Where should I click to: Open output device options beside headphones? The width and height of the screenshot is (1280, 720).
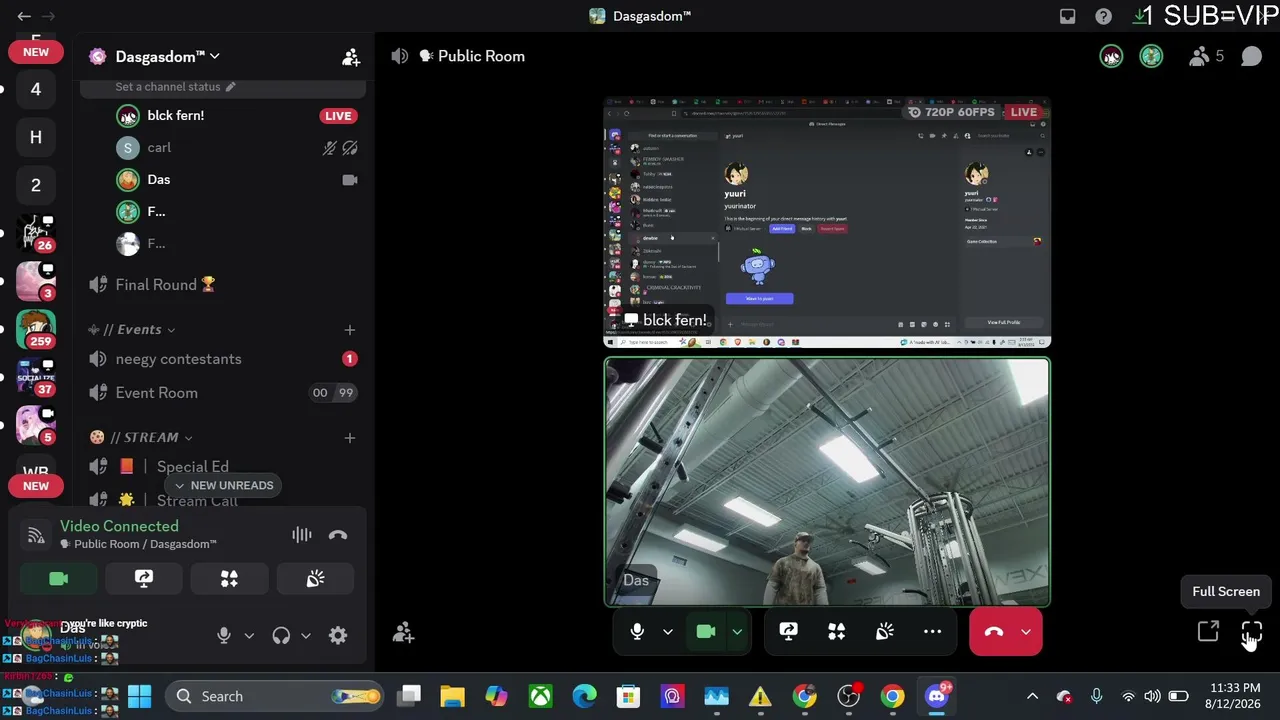point(306,635)
